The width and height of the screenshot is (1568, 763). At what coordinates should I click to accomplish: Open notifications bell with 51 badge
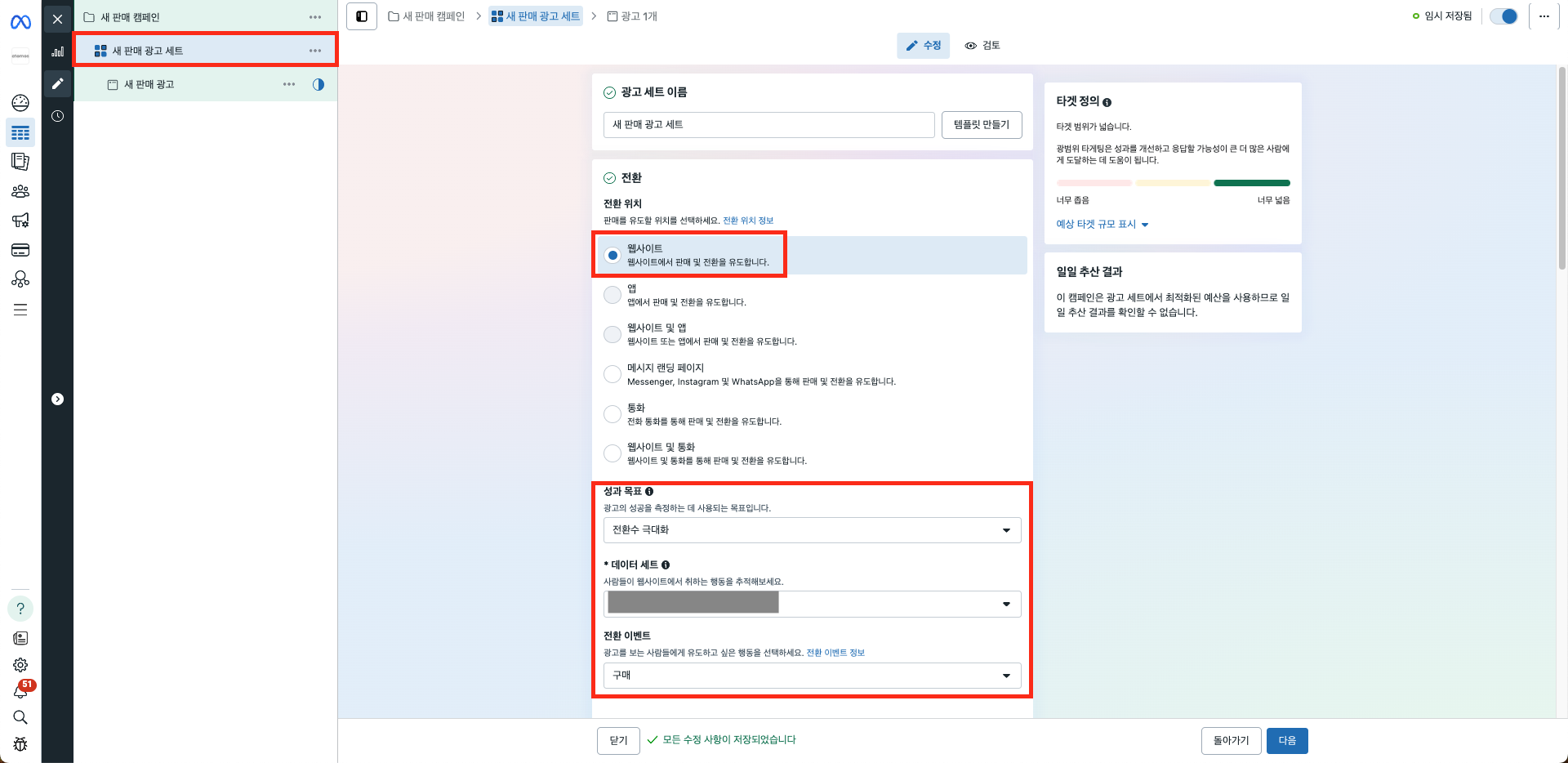[x=20, y=692]
